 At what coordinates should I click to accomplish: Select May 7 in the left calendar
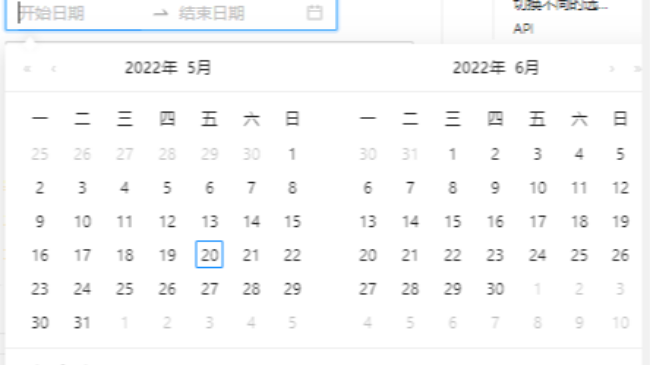tap(251, 187)
